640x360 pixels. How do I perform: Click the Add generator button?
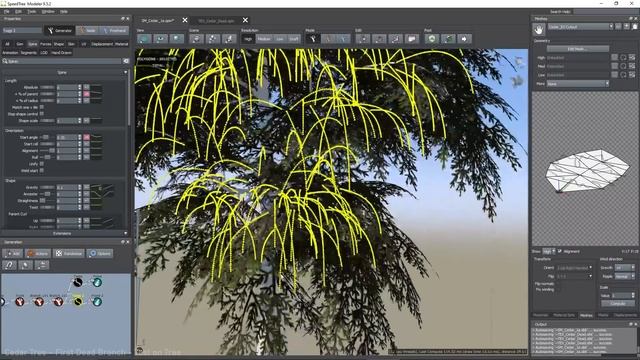[x=12, y=253]
